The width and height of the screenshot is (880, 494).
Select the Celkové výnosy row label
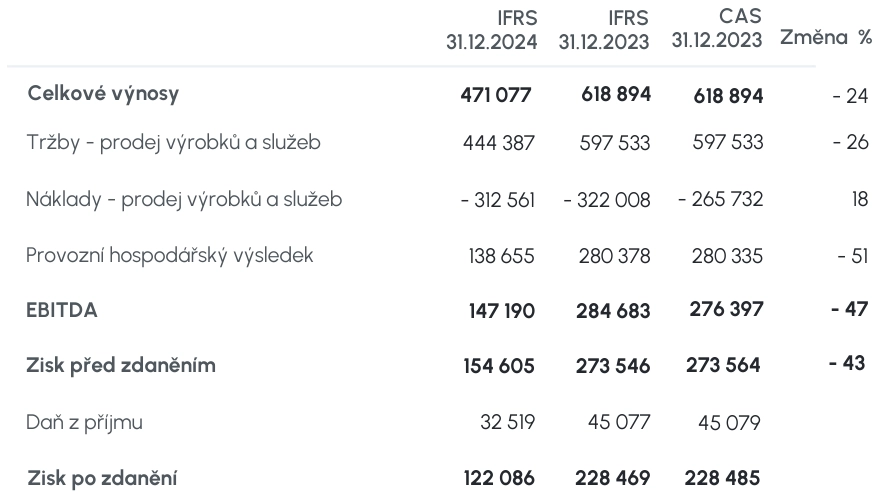tap(103, 94)
